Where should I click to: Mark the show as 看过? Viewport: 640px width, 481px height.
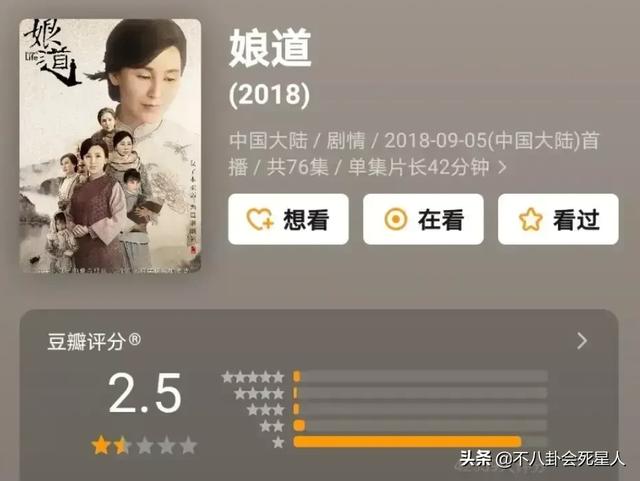[558, 219]
